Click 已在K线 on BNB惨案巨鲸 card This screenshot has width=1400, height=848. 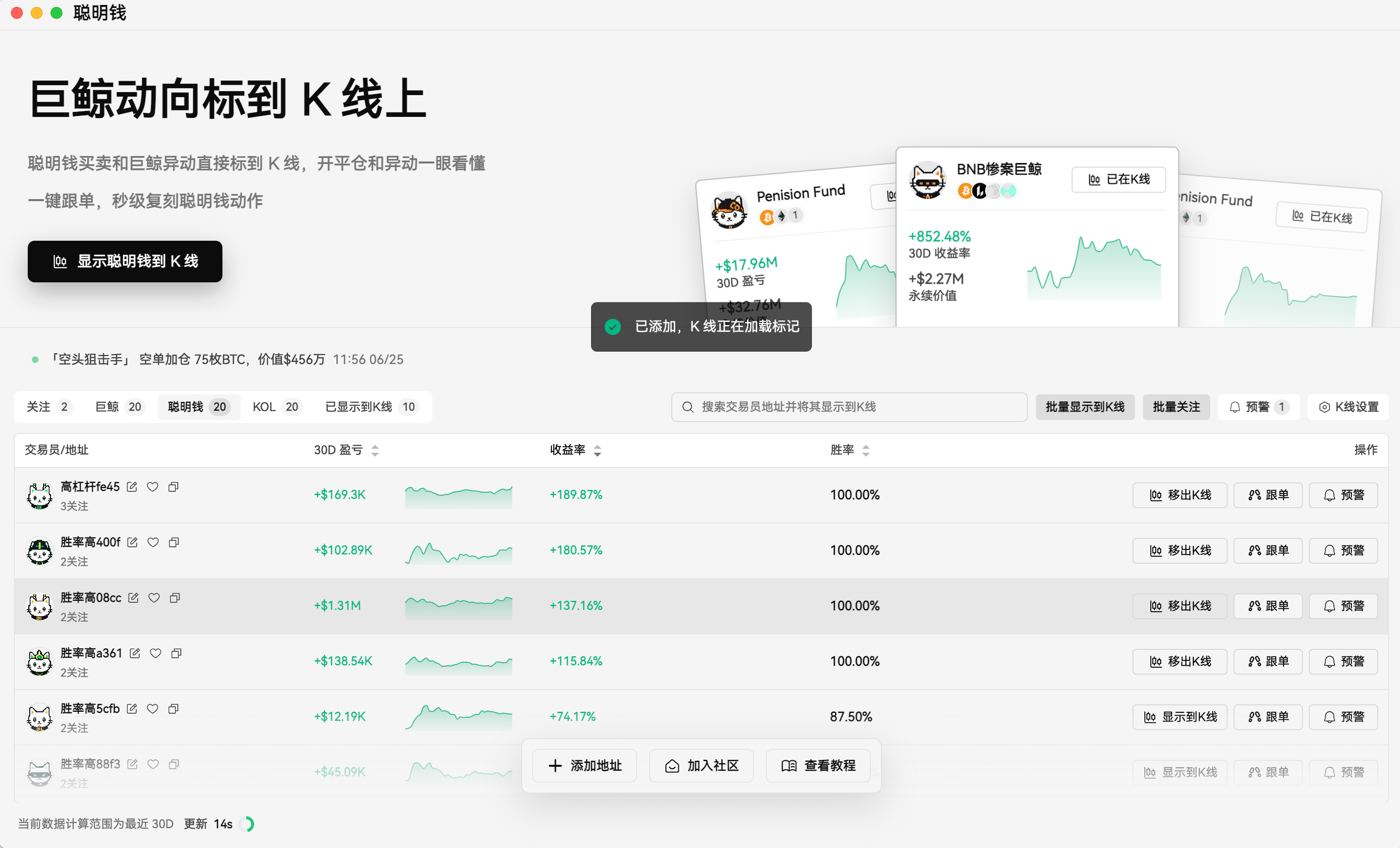click(x=1119, y=179)
